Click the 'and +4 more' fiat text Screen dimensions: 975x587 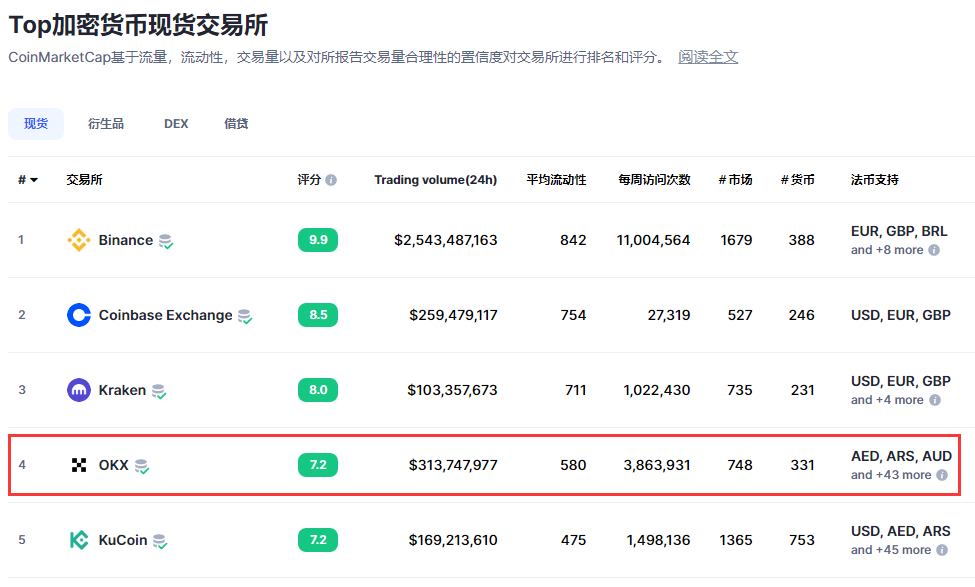[887, 400]
